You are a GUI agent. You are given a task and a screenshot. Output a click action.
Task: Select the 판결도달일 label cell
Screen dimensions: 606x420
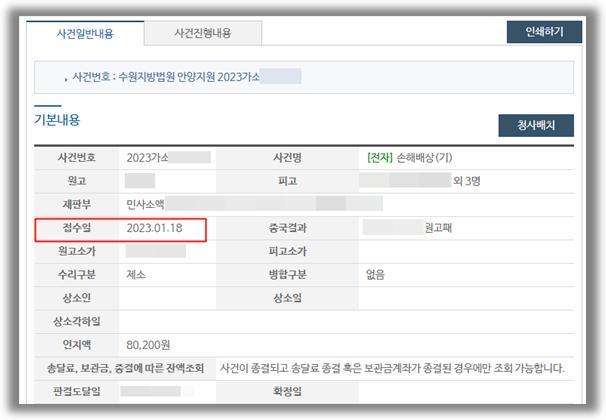(76, 391)
